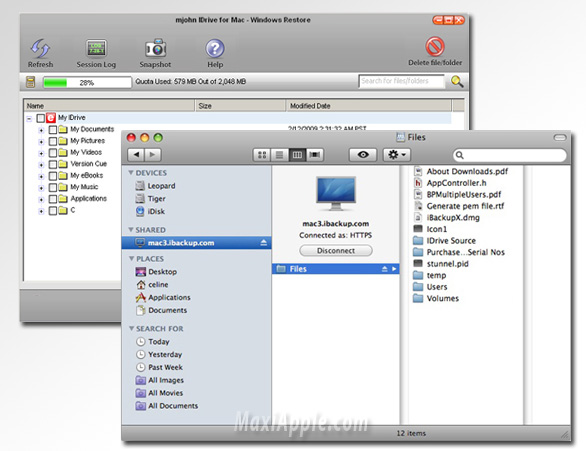Switch Finder to list view
Image resolution: width=586 pixels, height=451 pixels.
[x=280, y=155]
